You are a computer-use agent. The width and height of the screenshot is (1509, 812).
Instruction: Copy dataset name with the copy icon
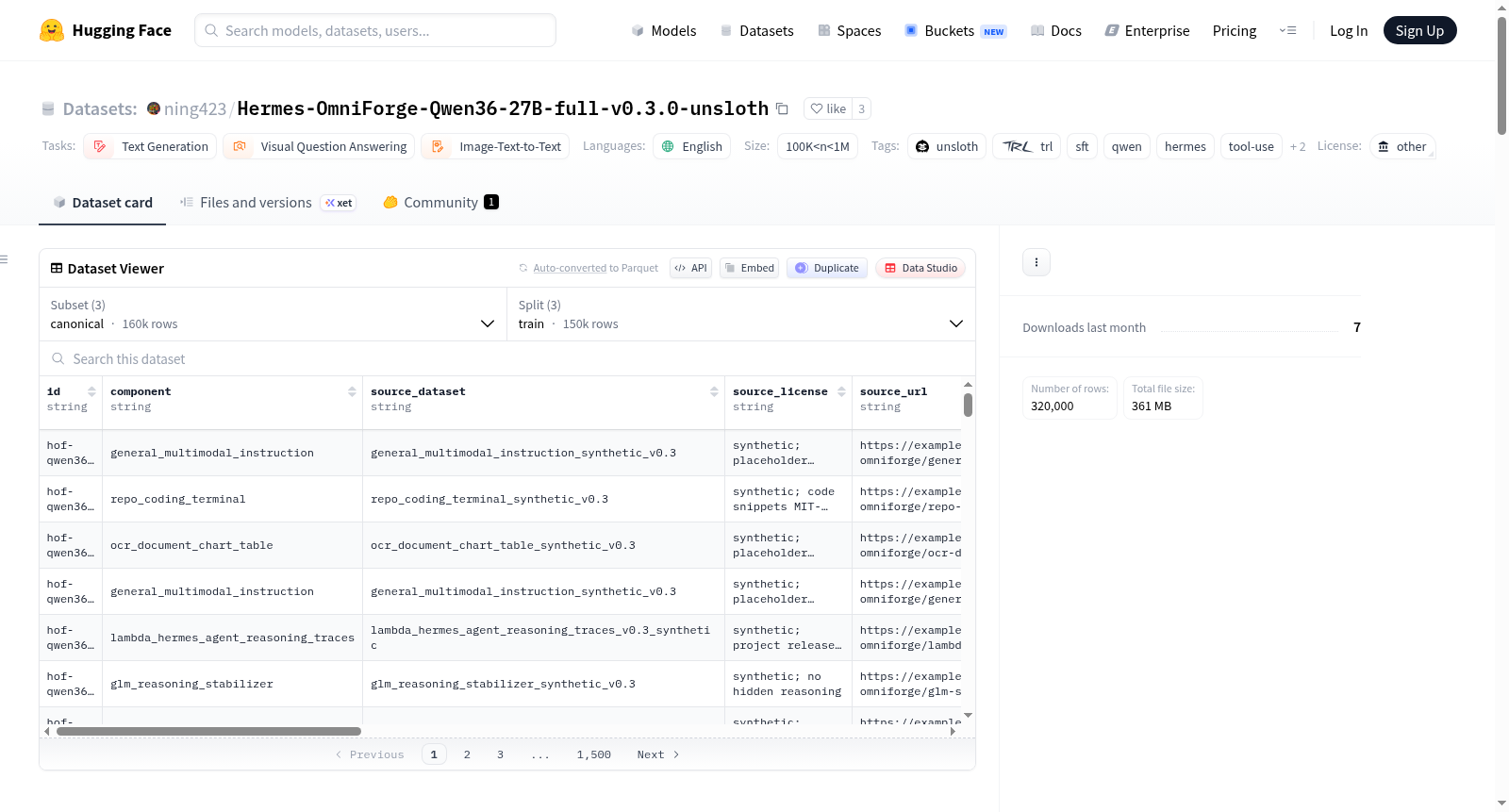click(782, 108)
